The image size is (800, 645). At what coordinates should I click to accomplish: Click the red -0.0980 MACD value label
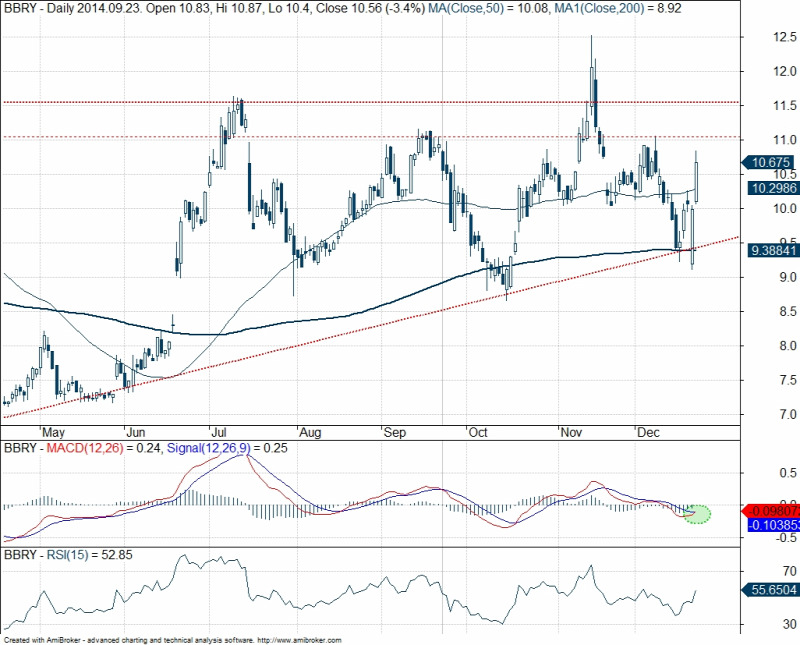(772, 510)
